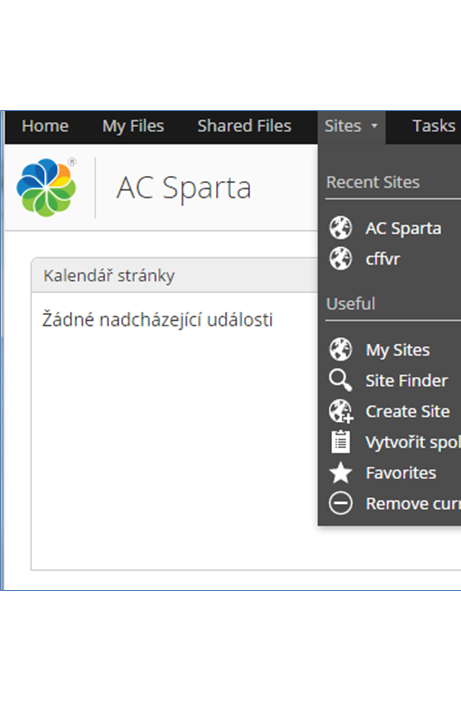Click the Kalendář stránky dashlet header
Screen dimensions: 461x701
[174, 275]
